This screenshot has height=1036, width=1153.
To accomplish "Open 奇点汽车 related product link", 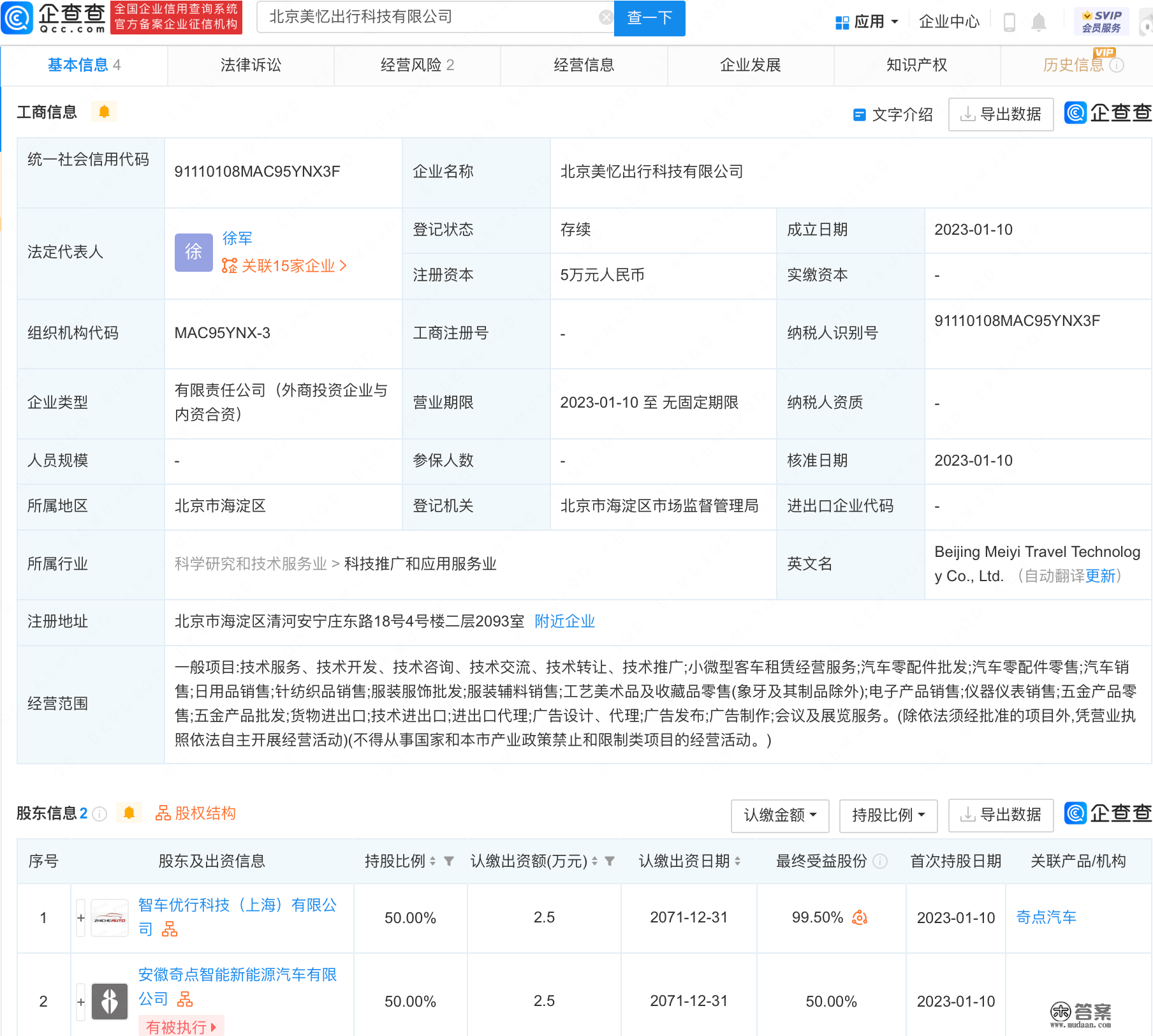I will point(1046,917).
